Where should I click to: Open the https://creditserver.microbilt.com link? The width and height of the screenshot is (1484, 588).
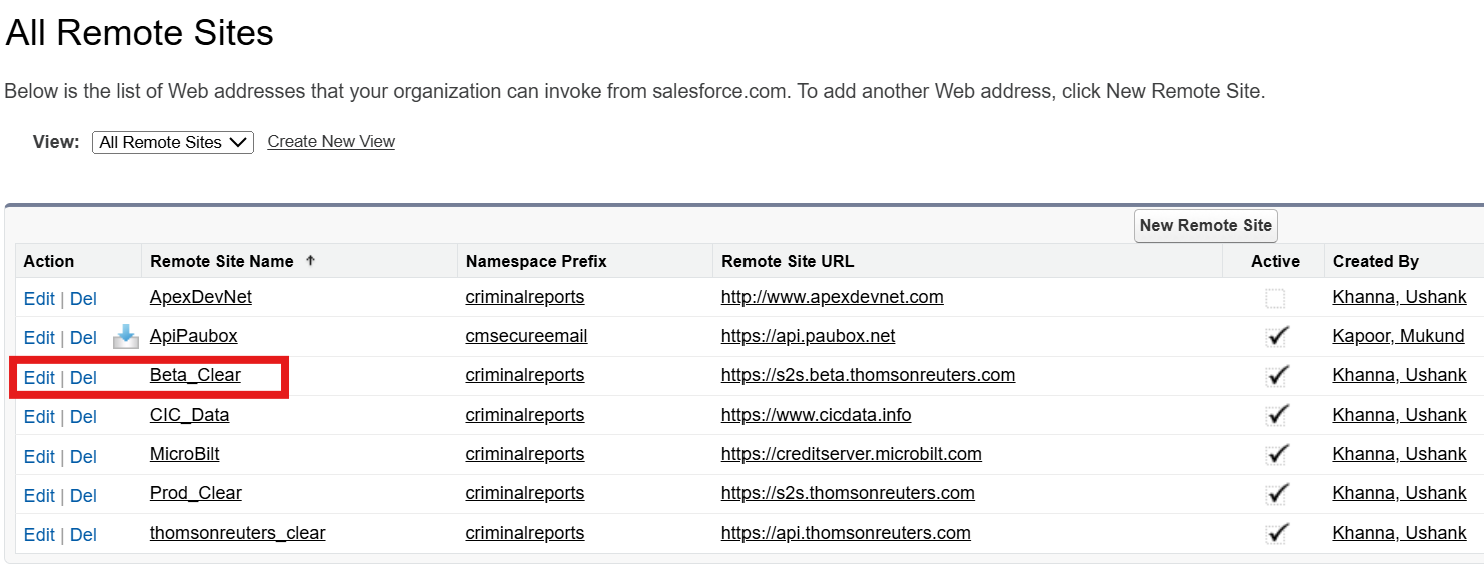click(x=851, y=454)
